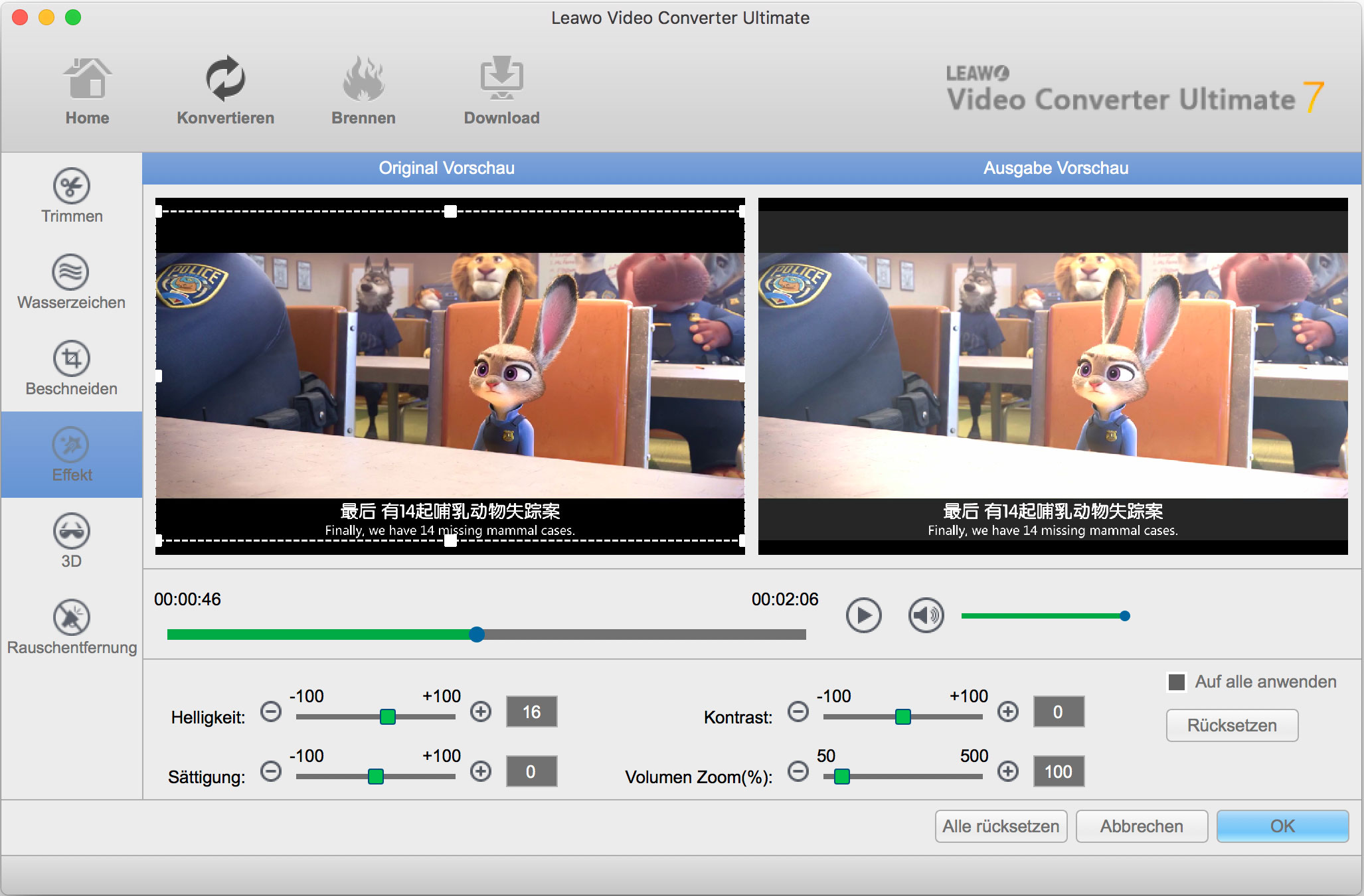
Task: Decrease Sättigung with minus button
Action: click(x=271, y=771)
